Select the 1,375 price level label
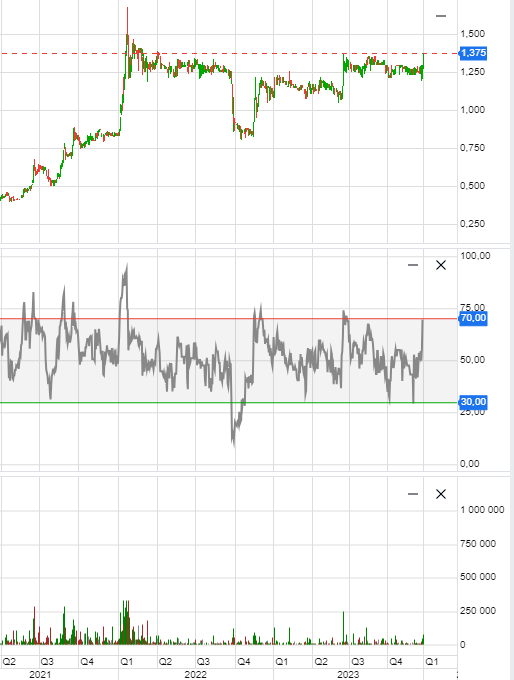 pyautogui.click(x=473, y=53)
